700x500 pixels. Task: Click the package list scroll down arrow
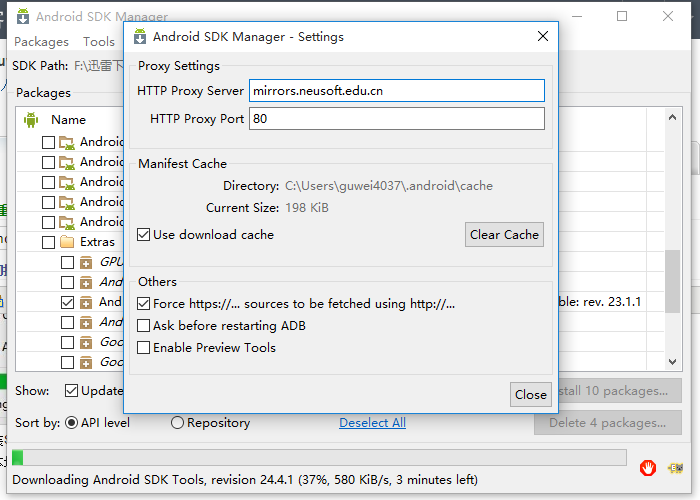click(672, 362)
